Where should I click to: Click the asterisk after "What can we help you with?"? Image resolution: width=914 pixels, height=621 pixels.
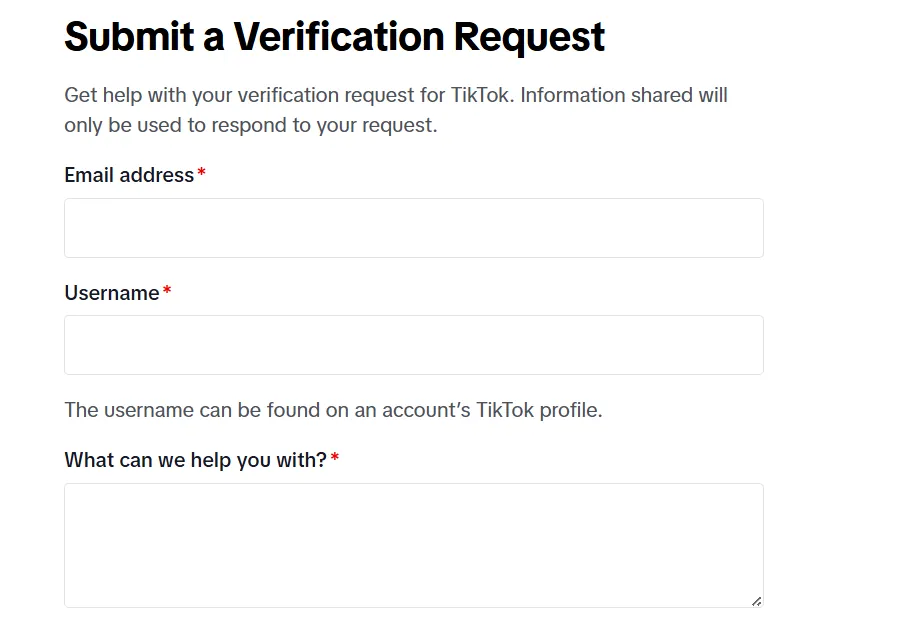click(336, 456)
